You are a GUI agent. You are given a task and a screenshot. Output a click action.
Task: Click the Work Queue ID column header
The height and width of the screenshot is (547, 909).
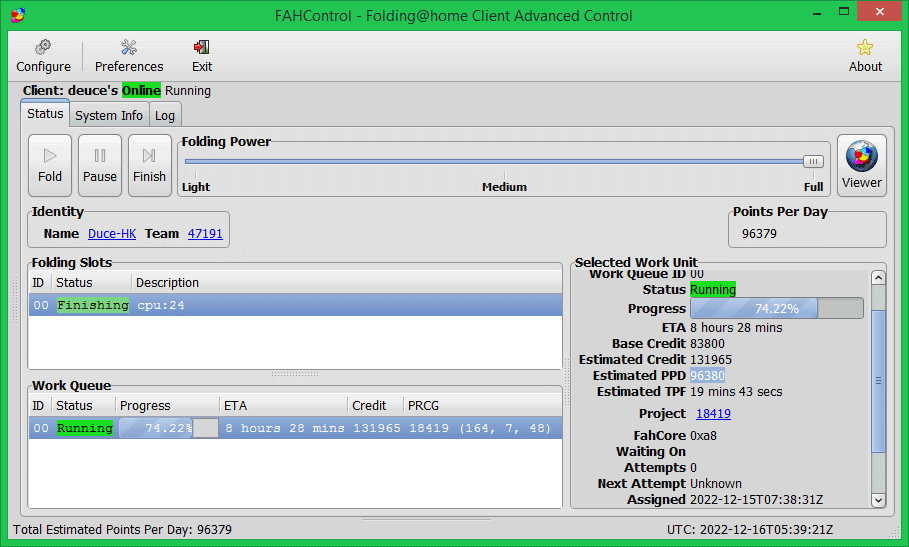tap(39, 406)
